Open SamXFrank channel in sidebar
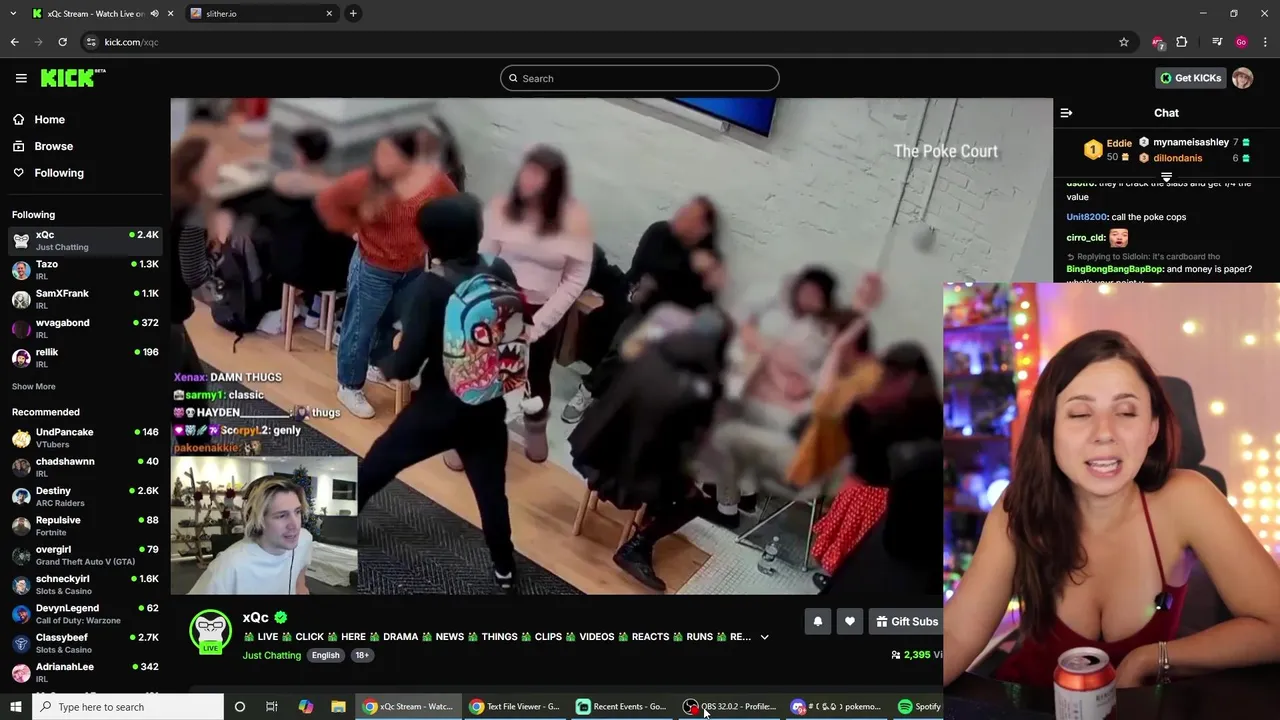 pyautogui.click(x=85, y=299)
